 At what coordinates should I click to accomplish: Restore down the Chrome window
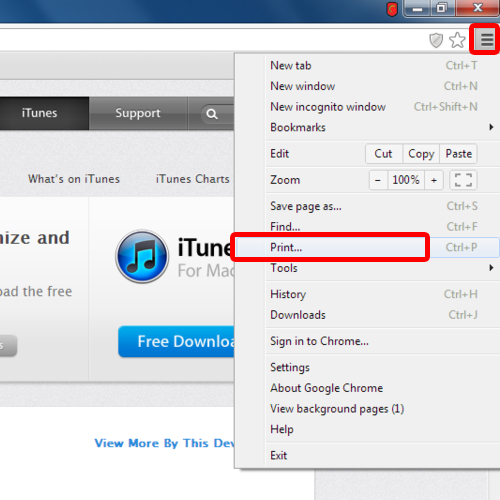click(442, 8)
